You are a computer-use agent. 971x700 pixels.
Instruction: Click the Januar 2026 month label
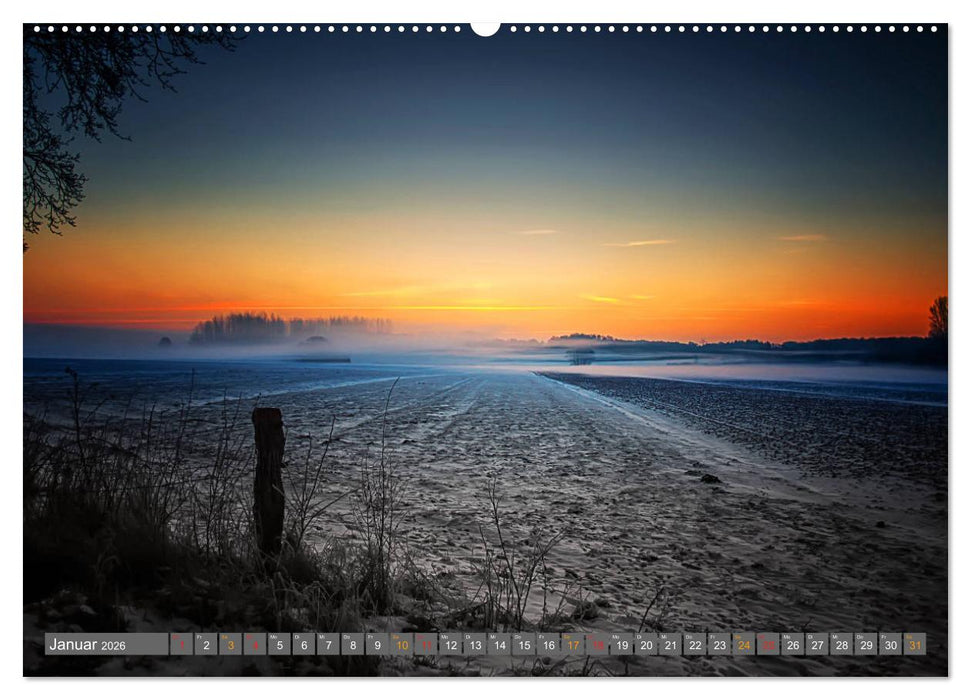[x=90, y=645]
